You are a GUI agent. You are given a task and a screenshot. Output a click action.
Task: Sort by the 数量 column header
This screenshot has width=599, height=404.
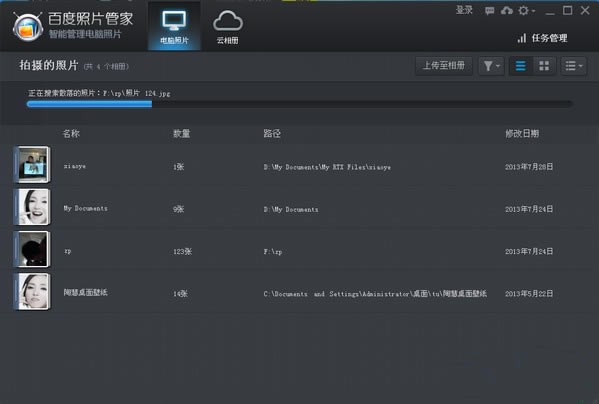(x=181, y=134)
